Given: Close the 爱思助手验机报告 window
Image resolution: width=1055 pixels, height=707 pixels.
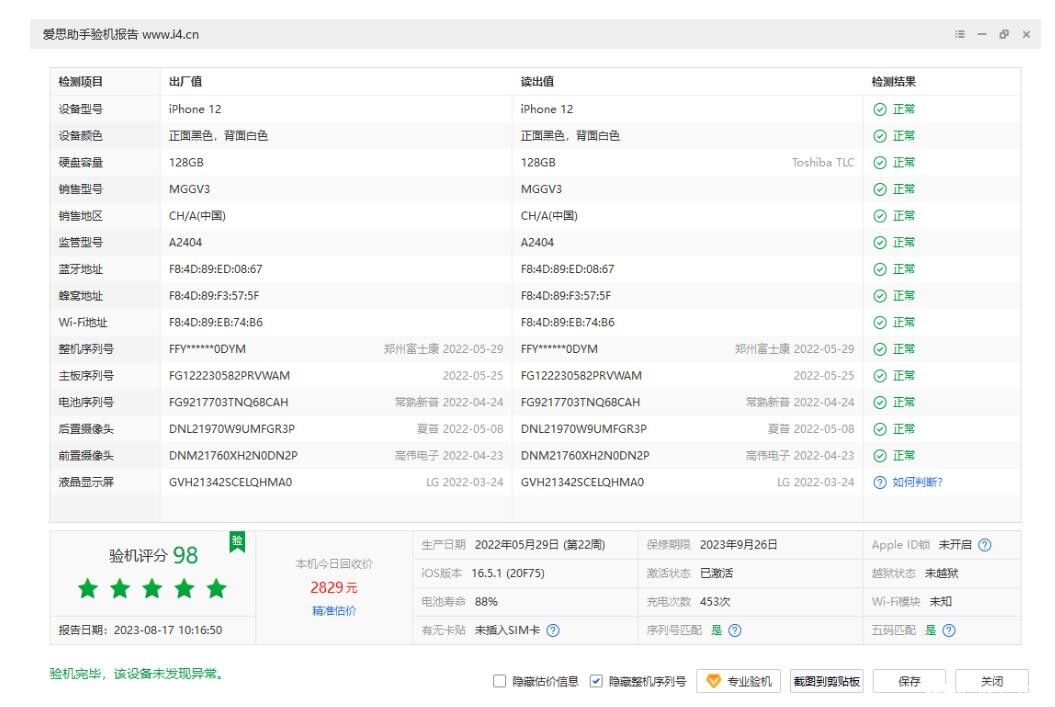Looking at the screenshot, I should (1026, 34).
